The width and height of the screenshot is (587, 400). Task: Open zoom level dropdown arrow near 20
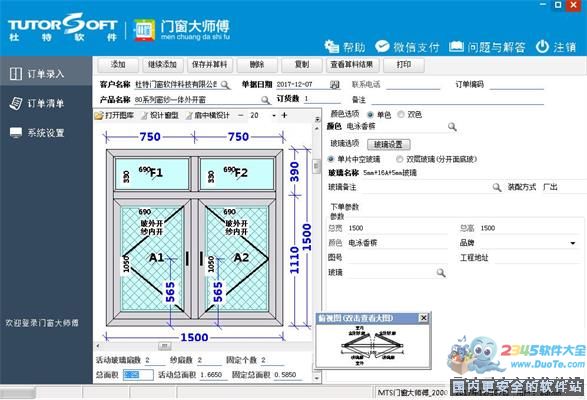tap(274, 116)
